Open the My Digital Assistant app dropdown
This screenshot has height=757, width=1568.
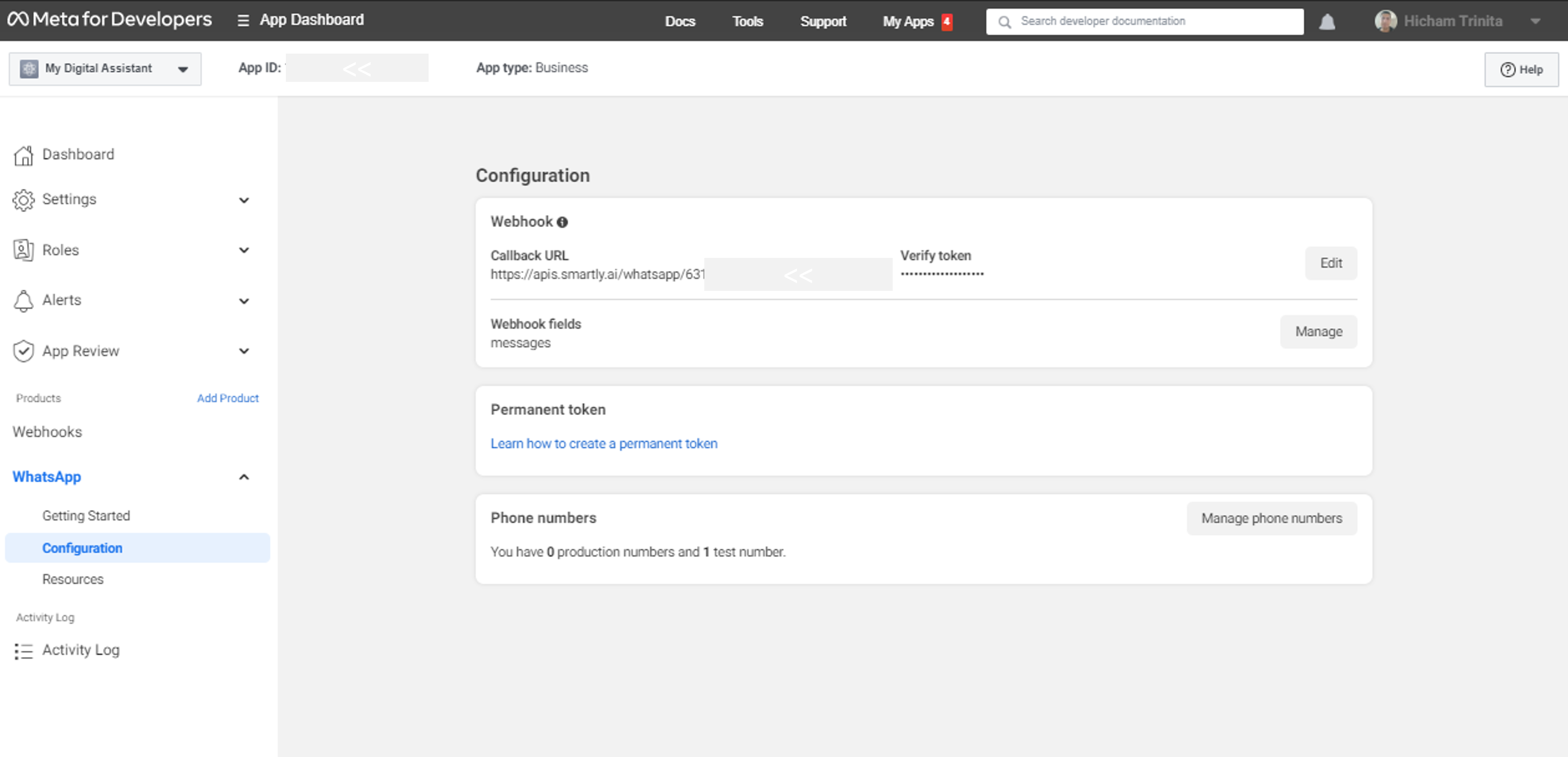click(105, 69)
